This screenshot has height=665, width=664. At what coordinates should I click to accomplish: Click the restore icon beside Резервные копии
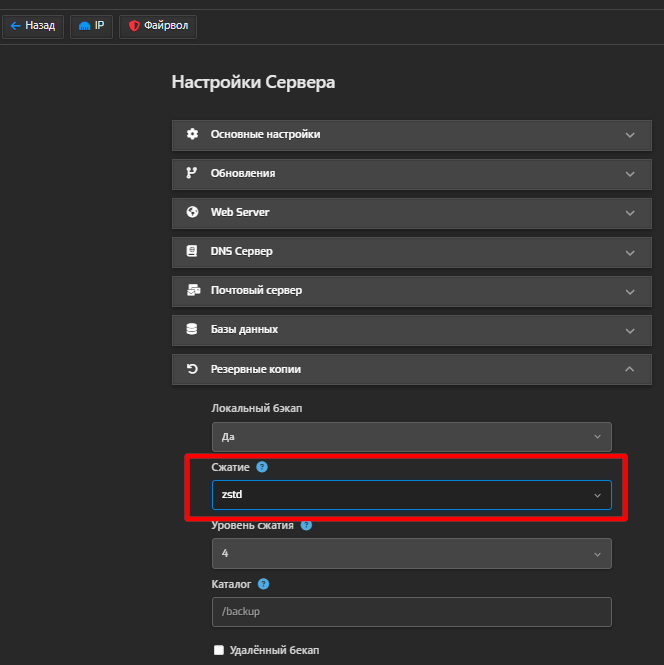[x=192, y=369]
